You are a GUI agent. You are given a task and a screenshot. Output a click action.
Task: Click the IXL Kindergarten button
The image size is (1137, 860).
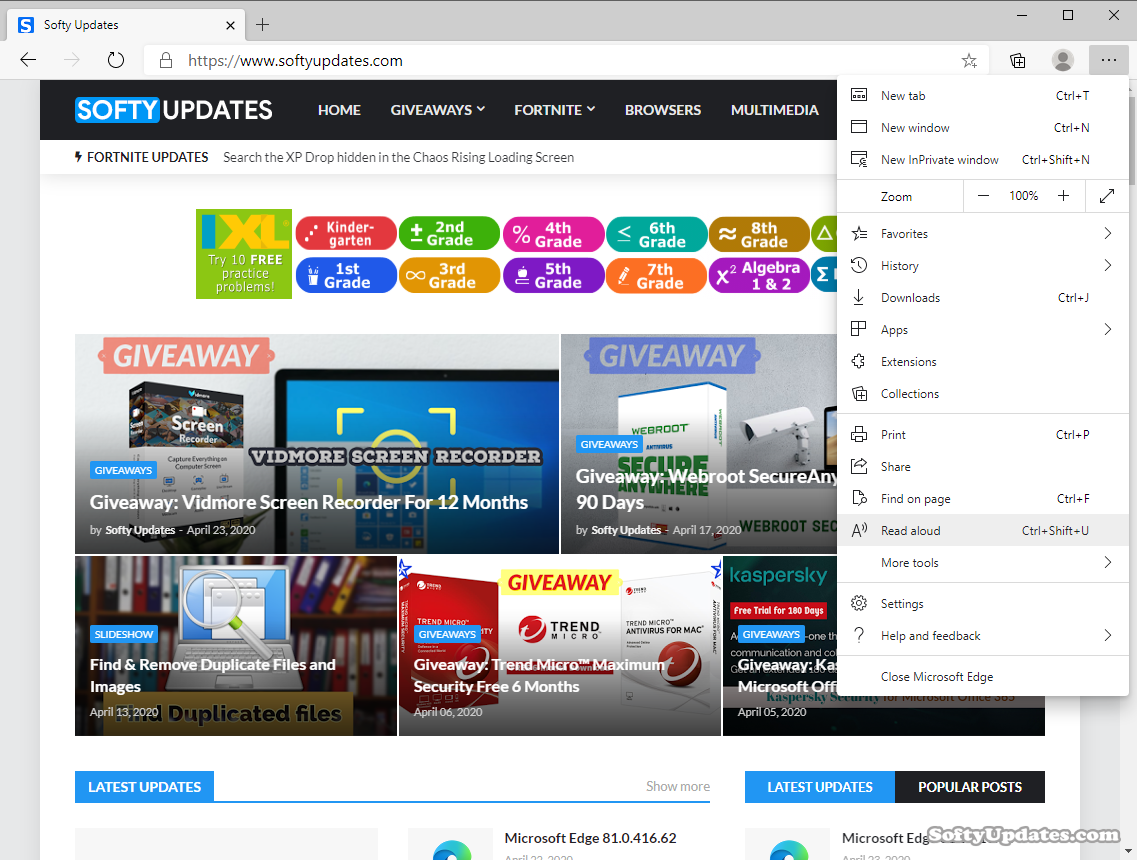[346, 233]
